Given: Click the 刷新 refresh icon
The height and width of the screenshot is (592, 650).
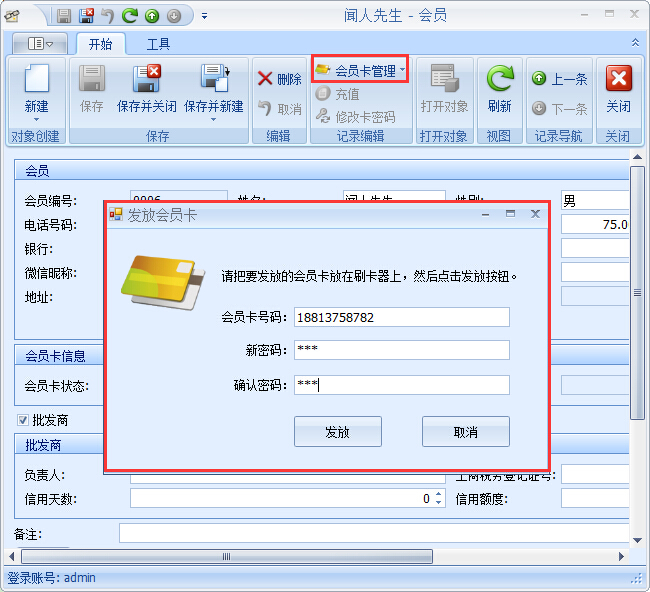Looking at the screenshot, I should tap(499, 79).
